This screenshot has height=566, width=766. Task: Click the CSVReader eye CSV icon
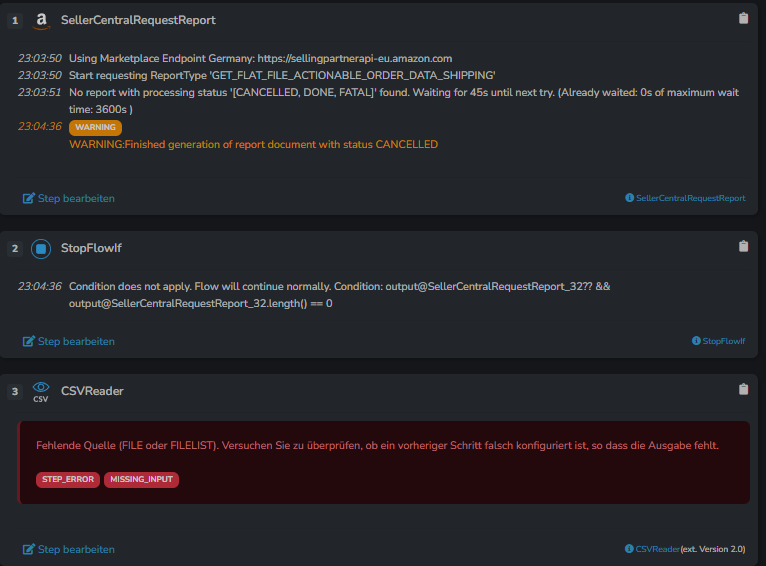click(x=41, y=392)
